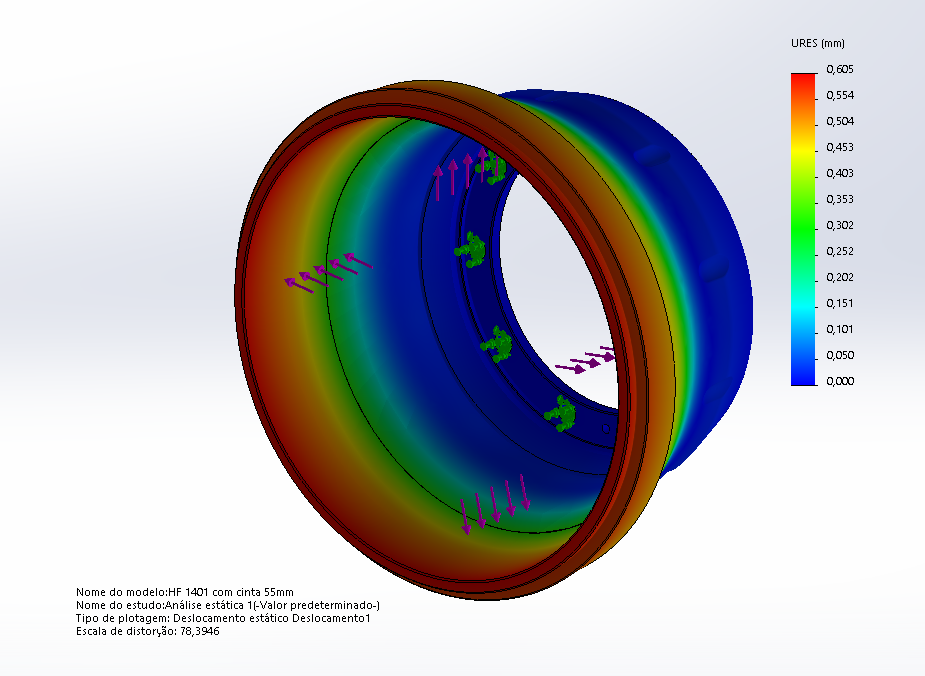Click the maximum legend value 0,605
The image size is (925, 676).
point(839,69)
